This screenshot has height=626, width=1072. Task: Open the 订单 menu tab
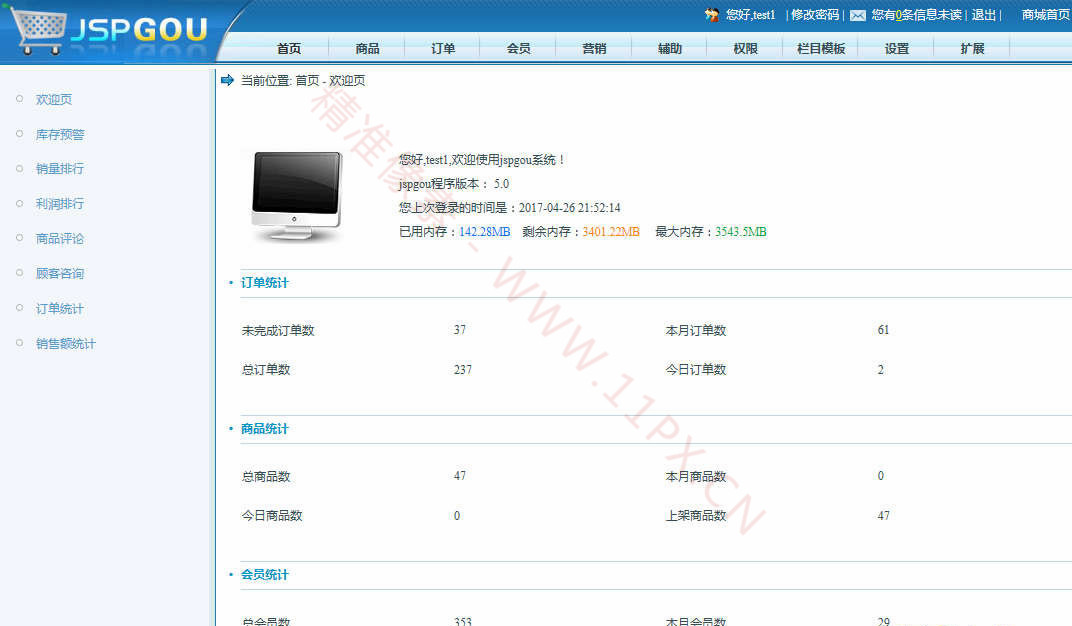pyautogui.click(x=443, y=49)
